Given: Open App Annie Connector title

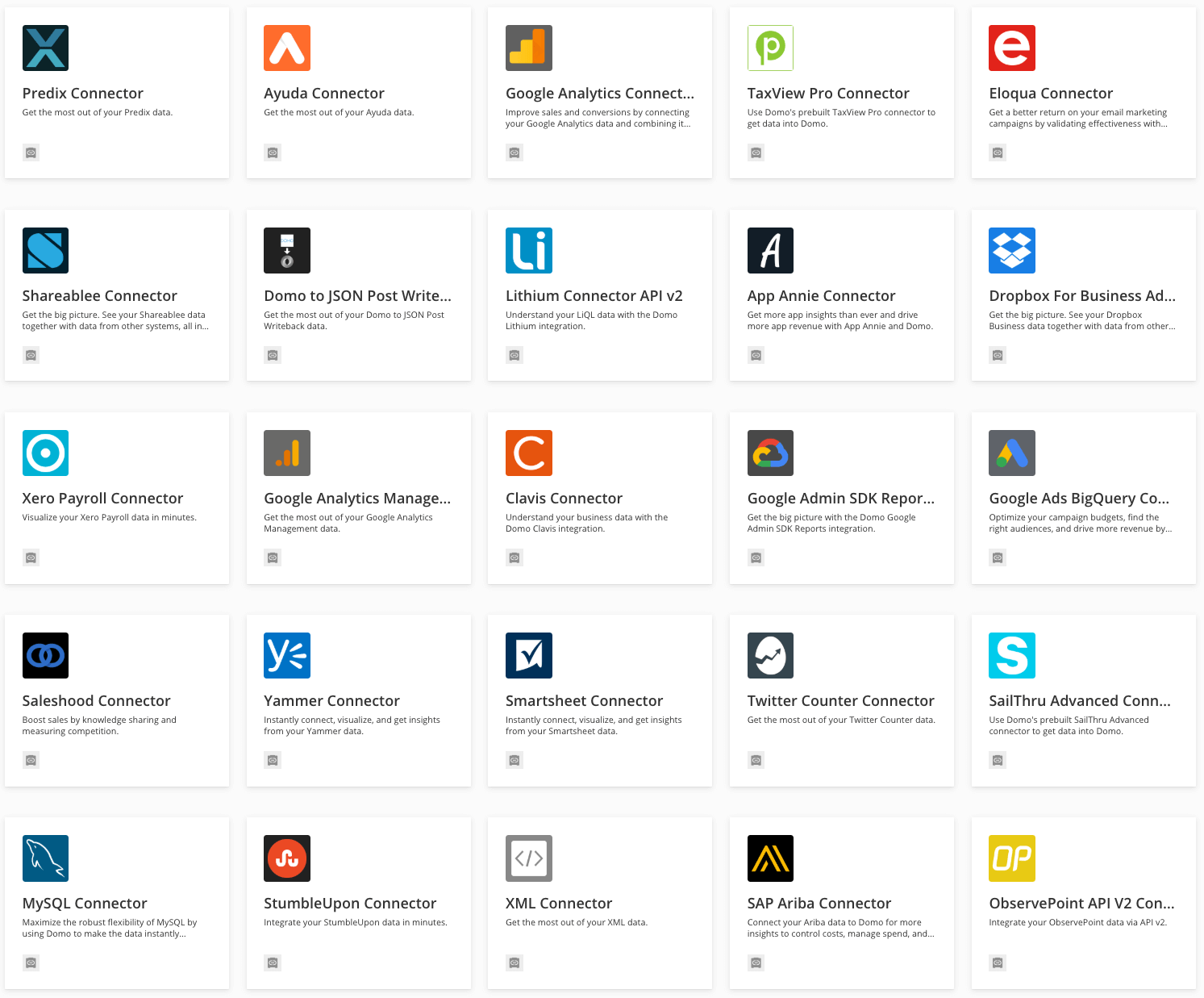Looking at the screenshot, I should coord(821,296).
